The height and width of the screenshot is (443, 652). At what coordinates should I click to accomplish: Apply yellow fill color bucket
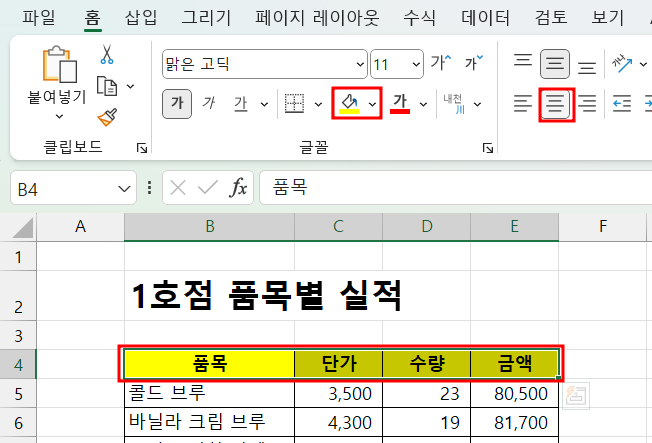tap(349, 104)
